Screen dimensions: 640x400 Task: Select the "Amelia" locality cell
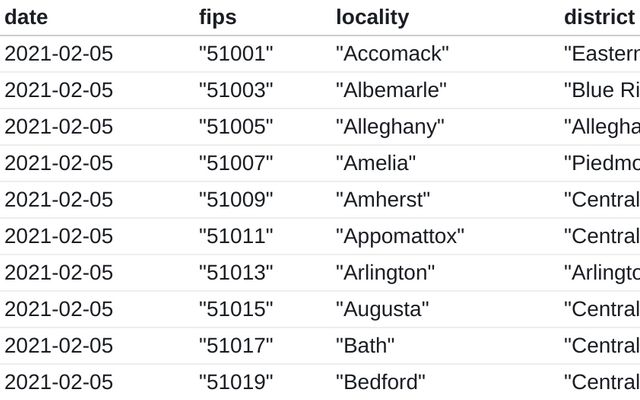(x=375, y=163)
